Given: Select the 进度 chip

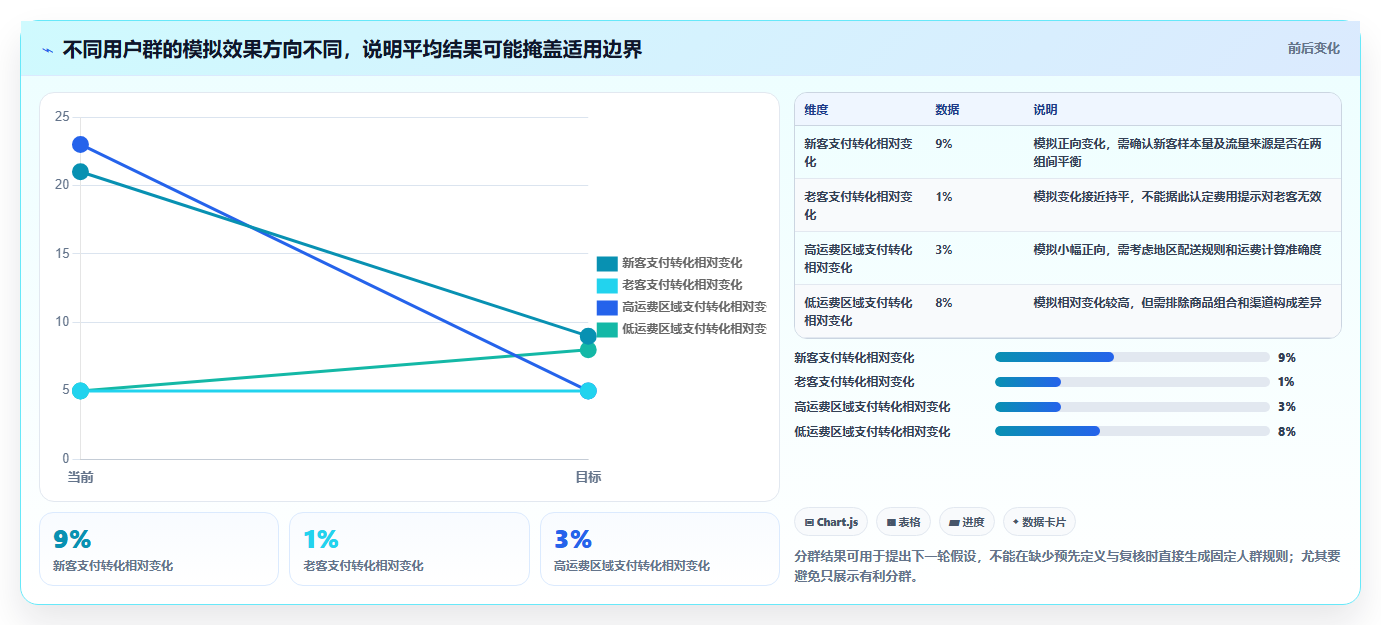Looking at the screenshot, I should (x=967, y=522).
